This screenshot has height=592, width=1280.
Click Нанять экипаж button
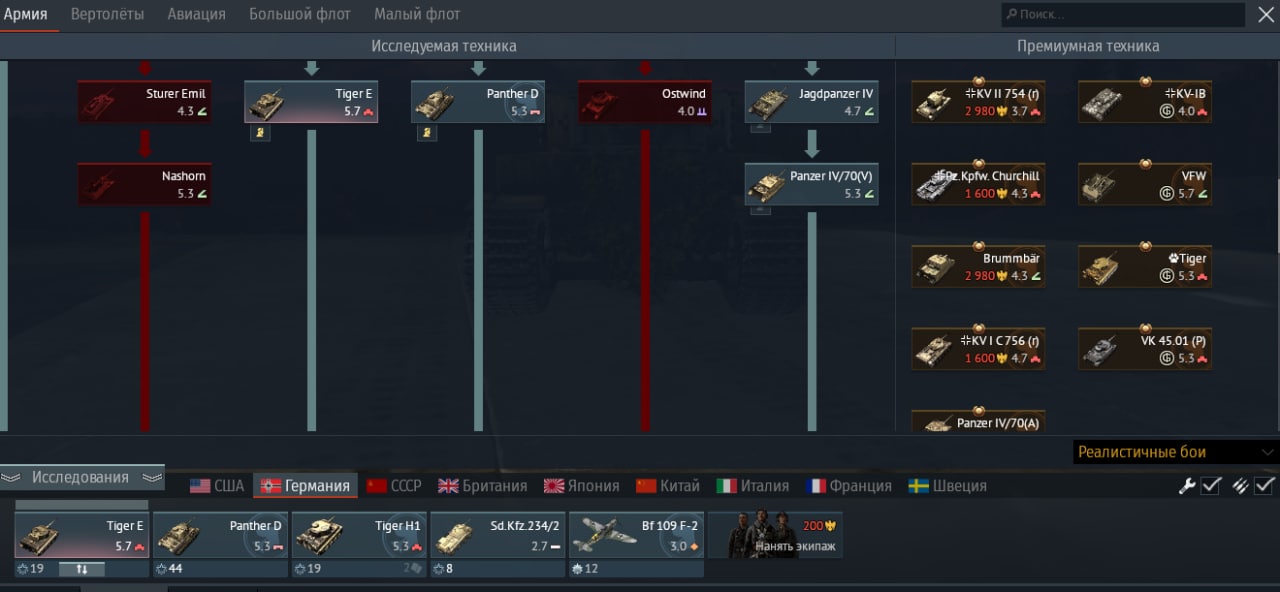pos(776,536)
